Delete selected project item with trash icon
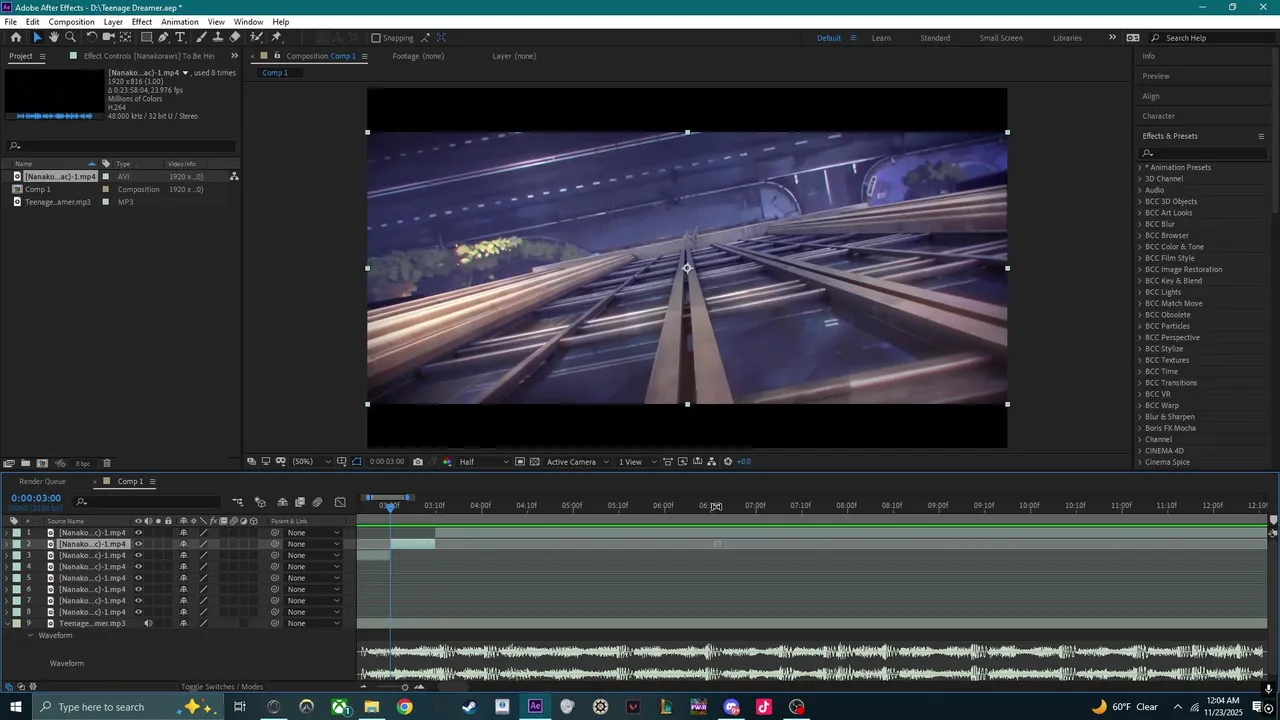Image resolution: width=1280 pixels, height=720 pixels. coord(107,463)
